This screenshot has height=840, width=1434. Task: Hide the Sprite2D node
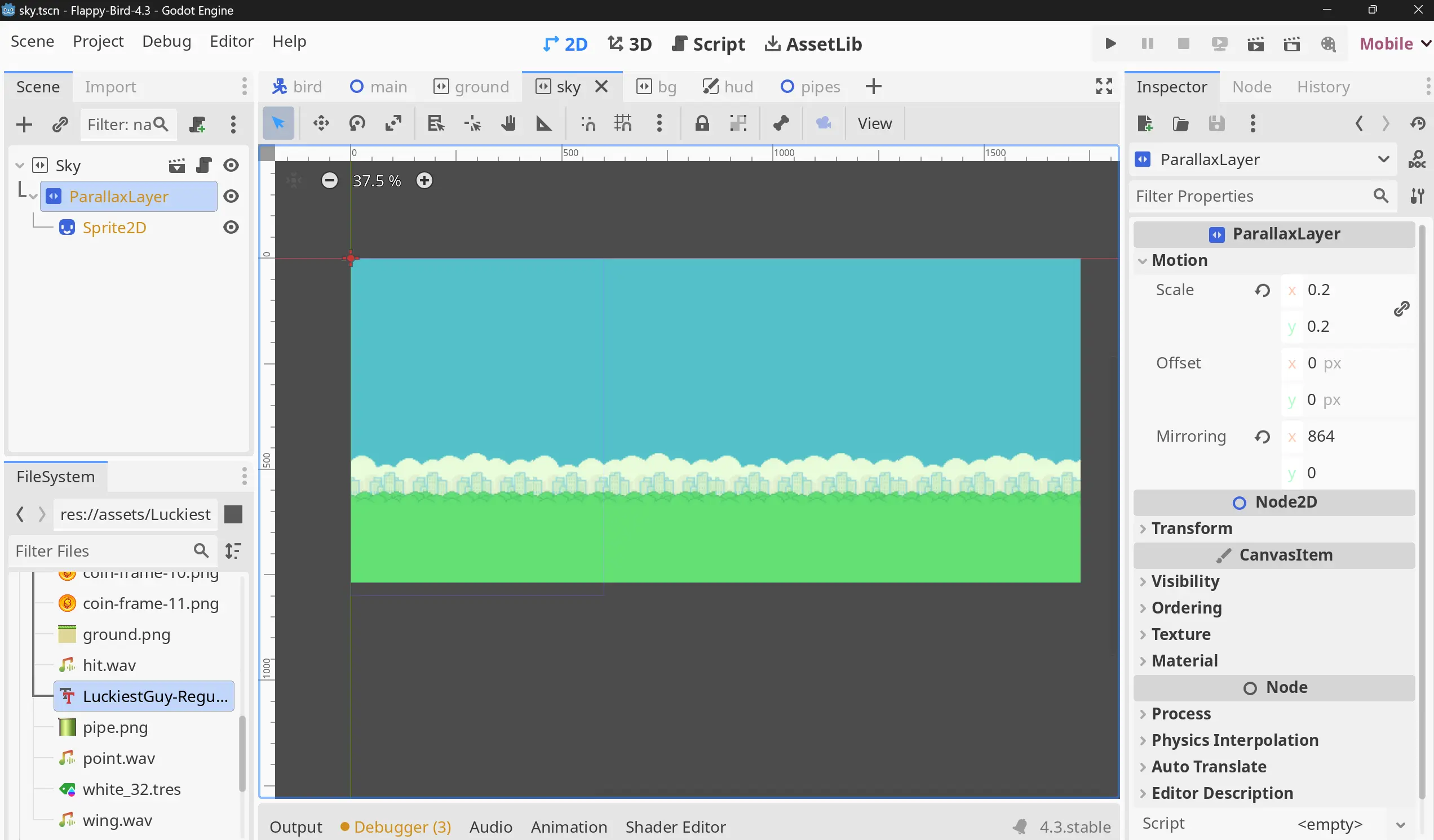tap(231, 228)
